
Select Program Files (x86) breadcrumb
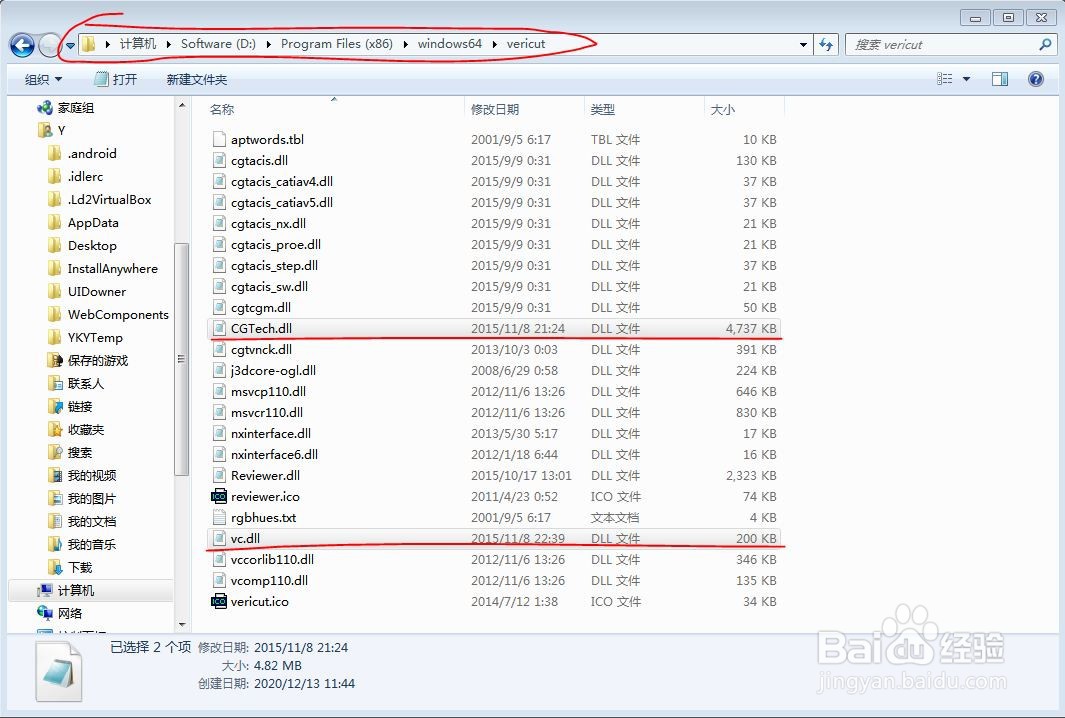tap(337, 44)
